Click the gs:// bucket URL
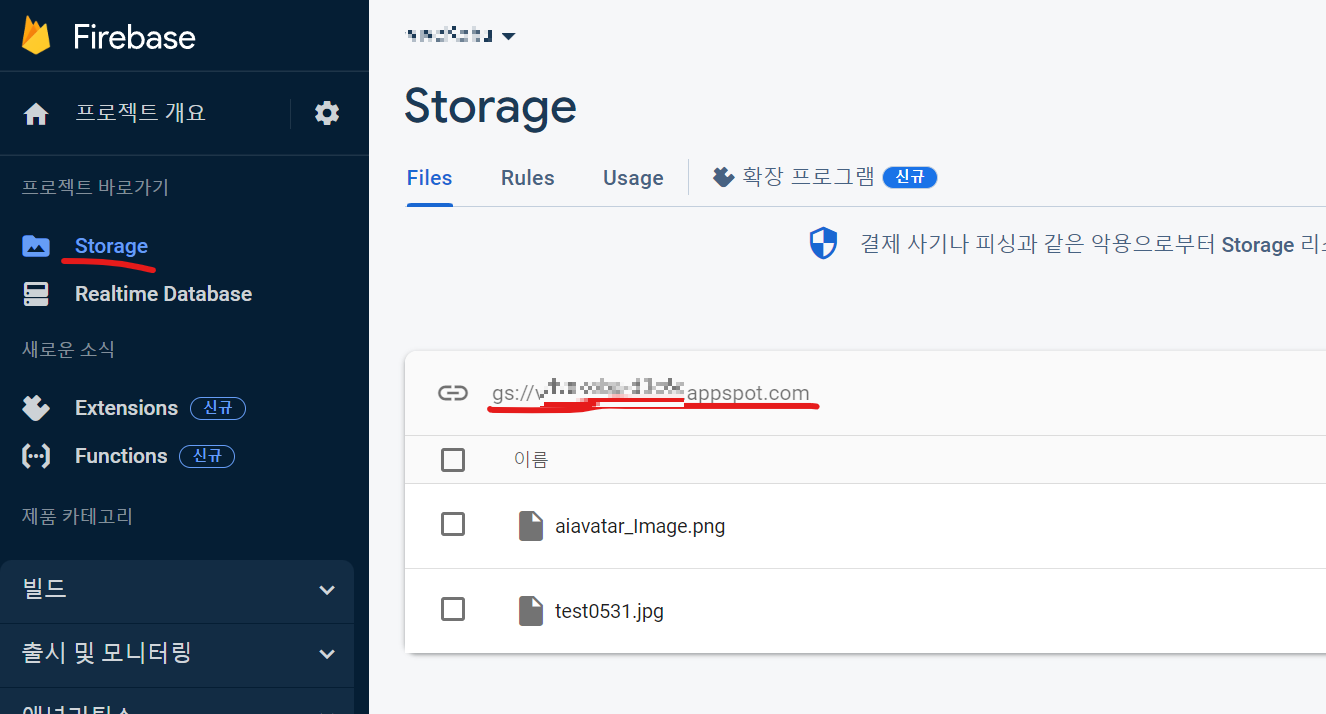 coord(651,393)
